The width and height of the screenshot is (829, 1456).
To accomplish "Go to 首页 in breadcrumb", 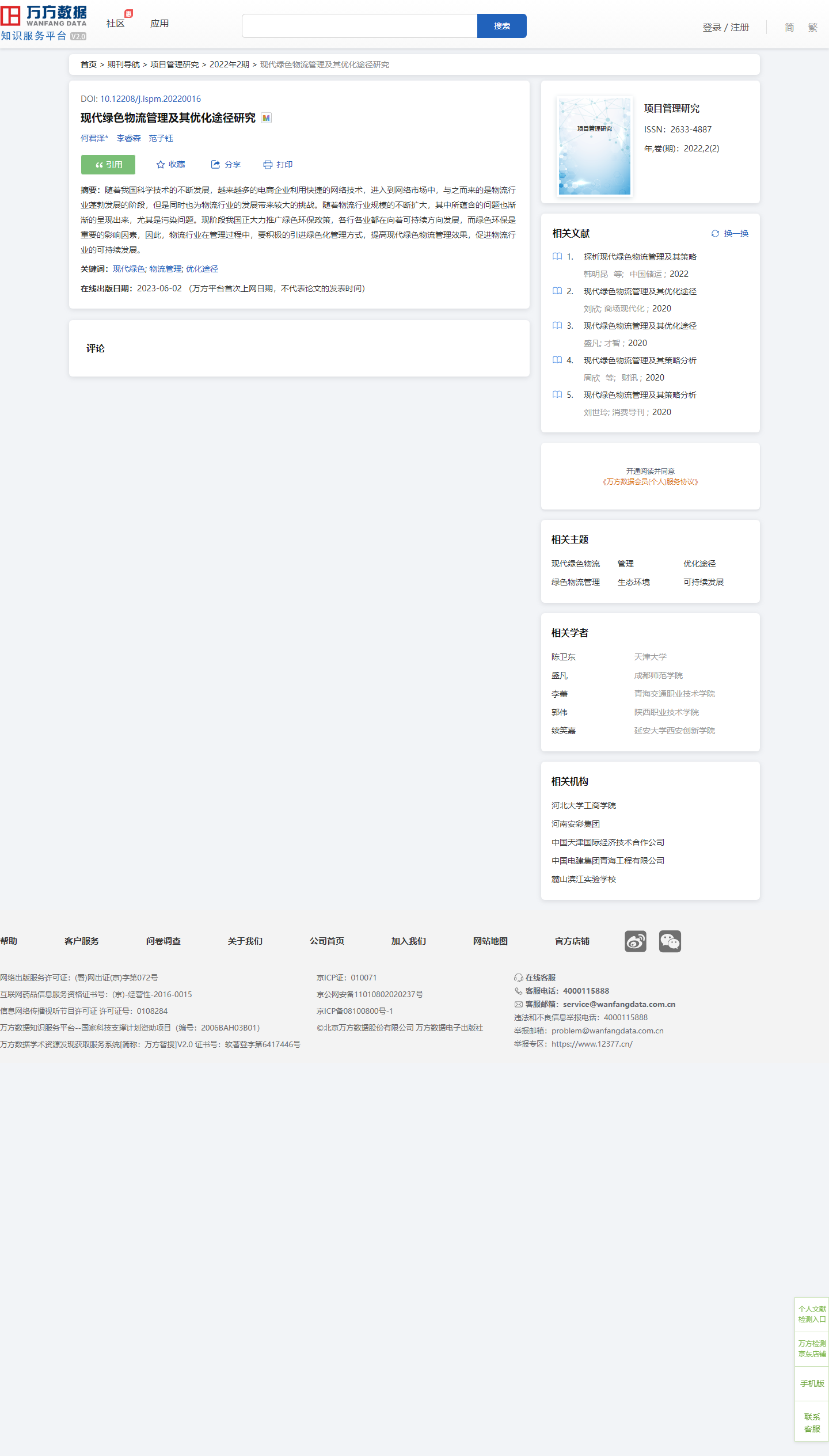I will pos(89,64).
